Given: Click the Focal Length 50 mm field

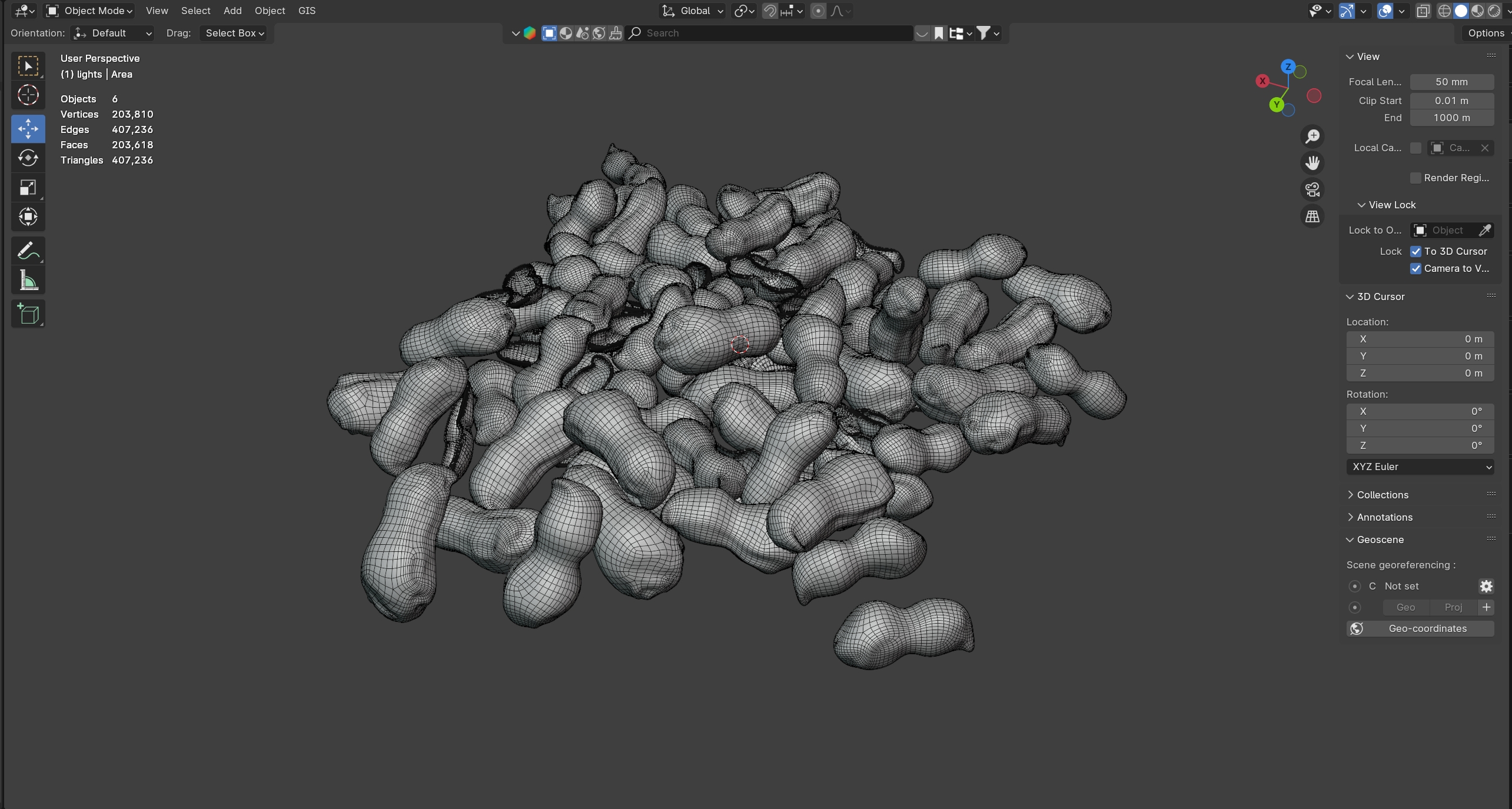Looking at the screenshot, I should tap(1451, 82).
